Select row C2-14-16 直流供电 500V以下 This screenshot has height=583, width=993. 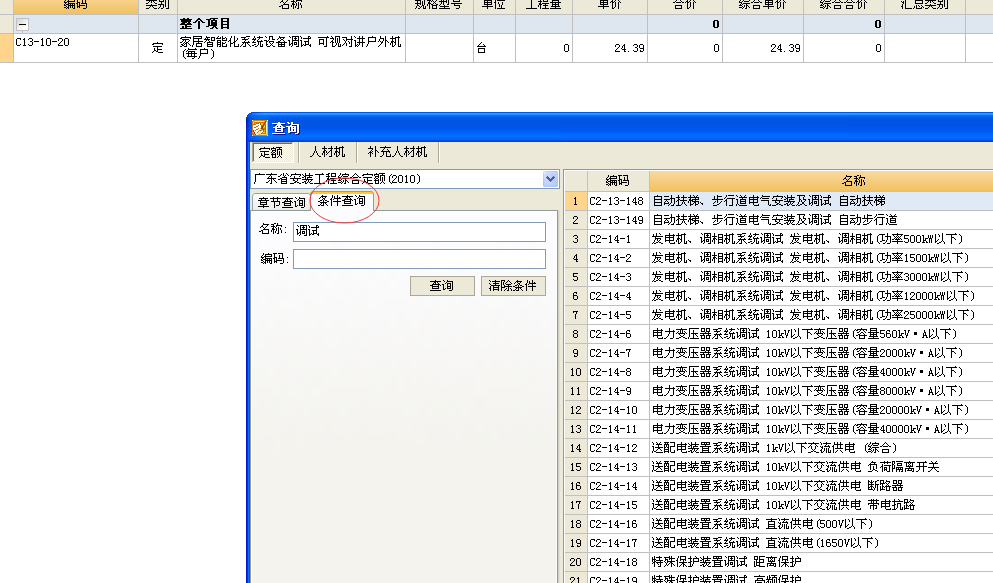coord(779,524)
